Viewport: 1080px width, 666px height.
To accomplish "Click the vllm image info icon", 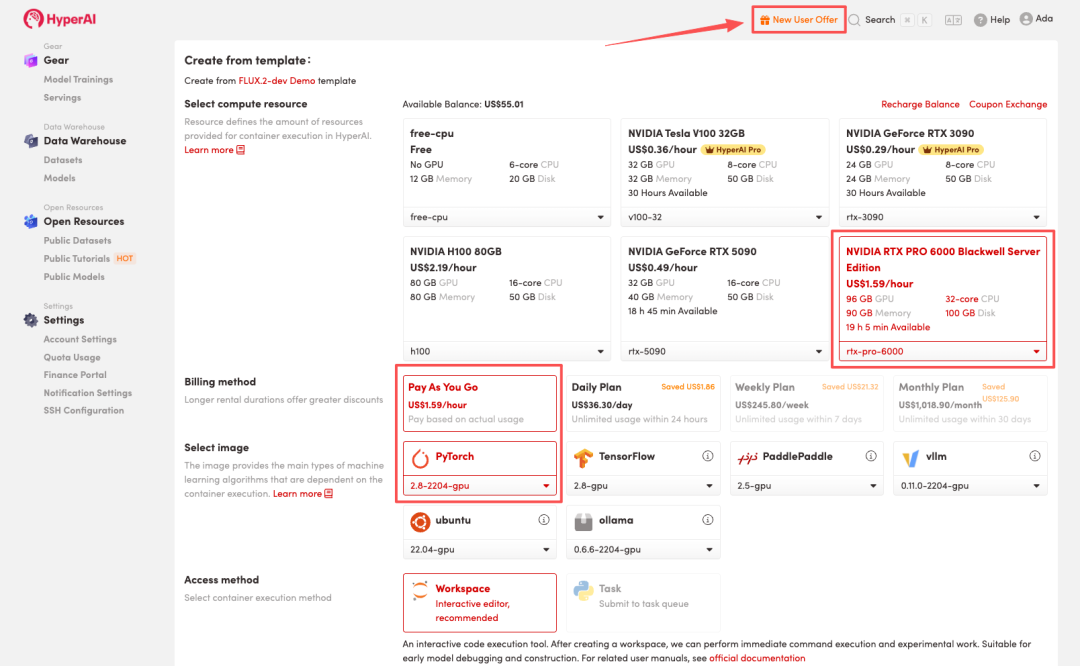I will pos(1034,456).
